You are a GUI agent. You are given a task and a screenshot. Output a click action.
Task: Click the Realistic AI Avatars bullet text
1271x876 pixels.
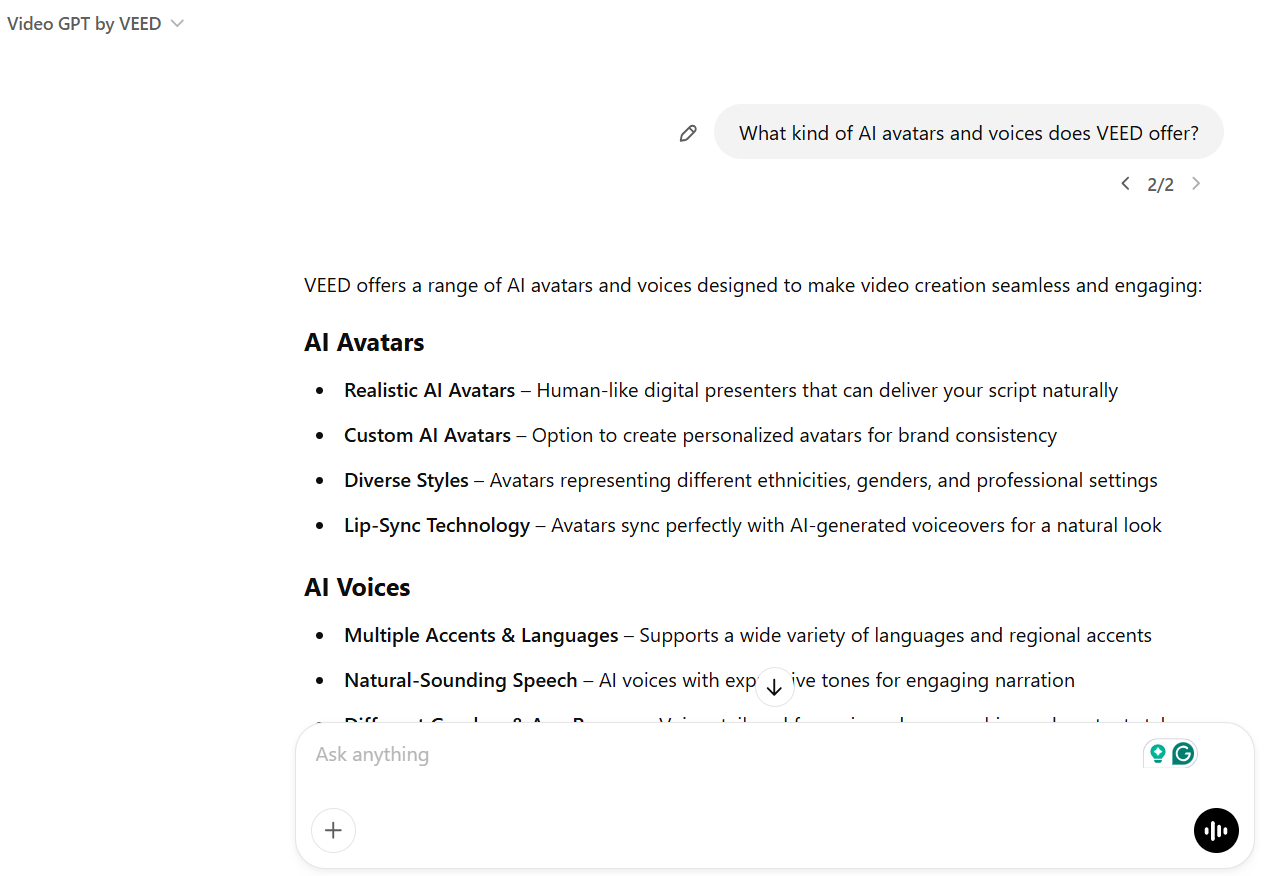point(430,390)
